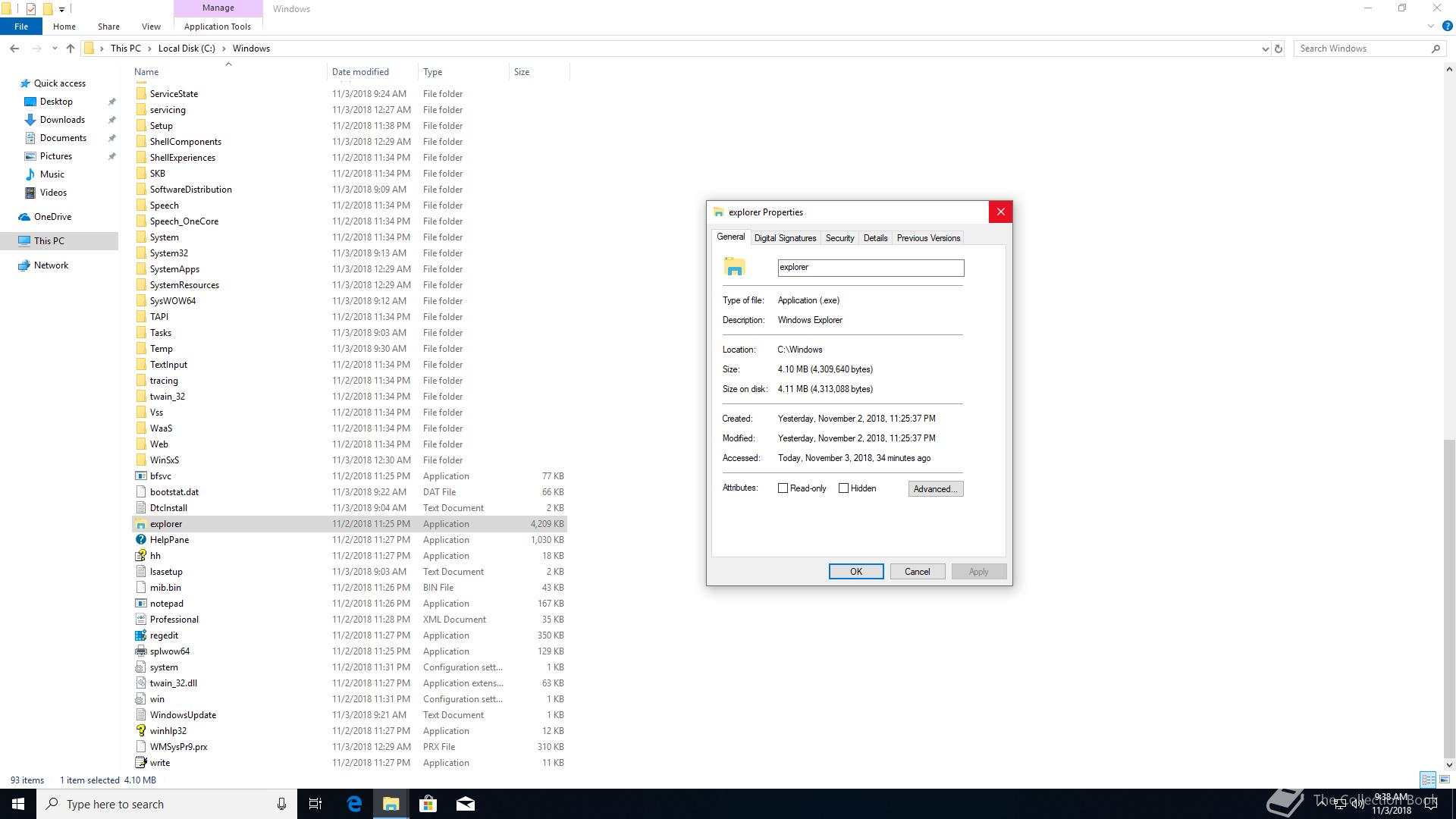Refresh the Windows folder view

coord(1278,49)
